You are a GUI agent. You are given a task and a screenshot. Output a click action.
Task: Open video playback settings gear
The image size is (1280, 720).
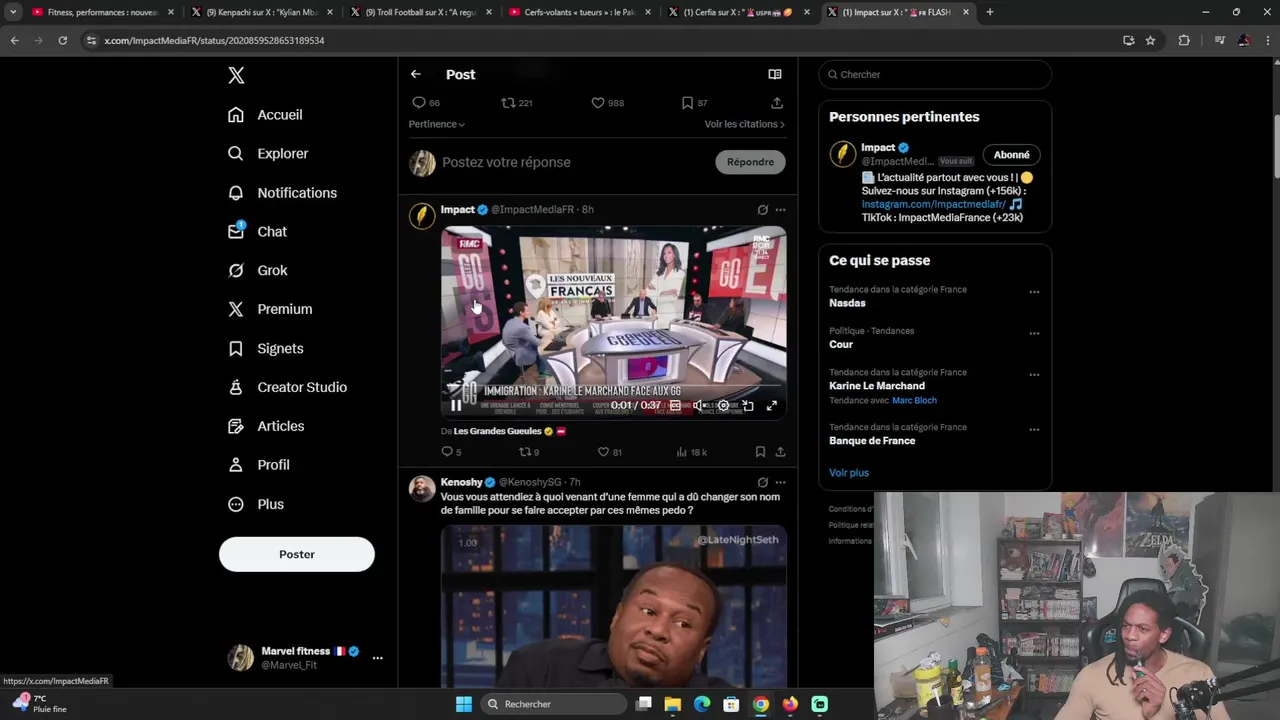pyautogui.click(x=723, y=406)
